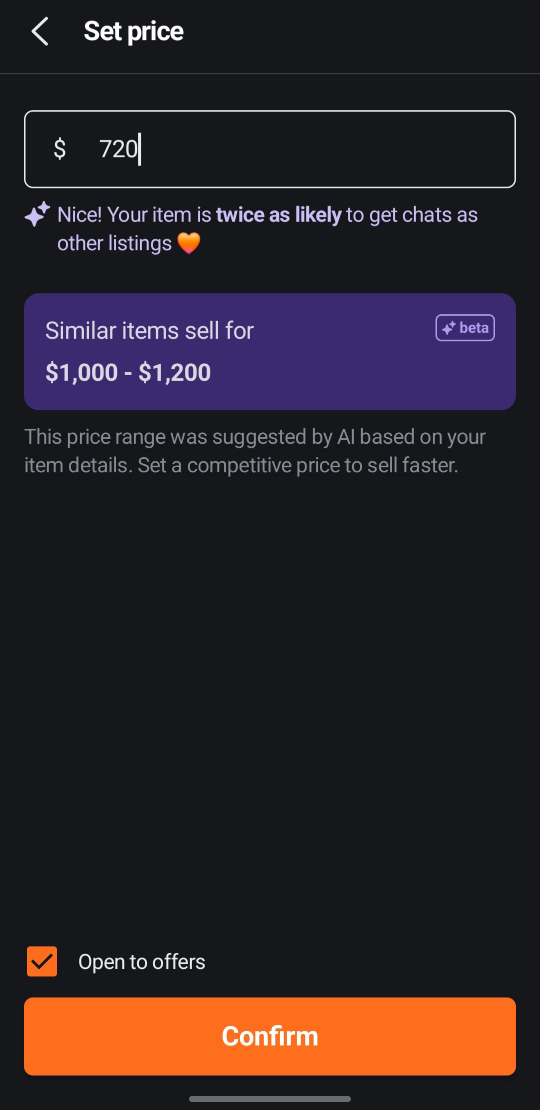This screenshot has width=540, height=1110.
Task: Tap the Nice! Your item tip message
Action: [268, 229]
